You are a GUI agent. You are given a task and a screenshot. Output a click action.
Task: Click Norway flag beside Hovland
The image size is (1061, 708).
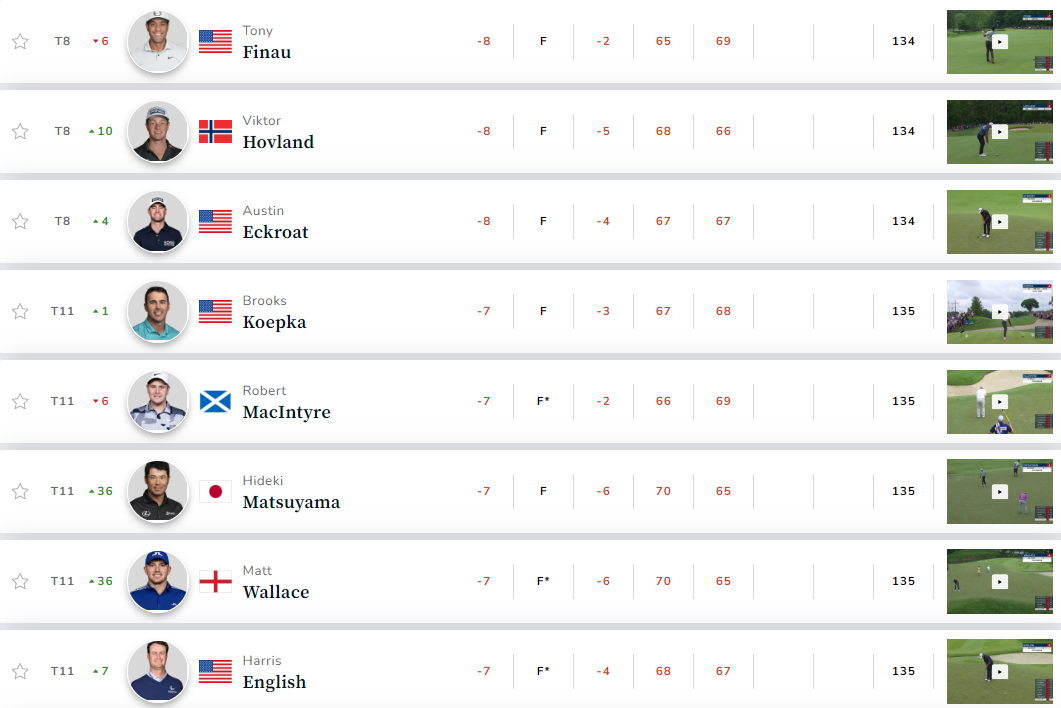[215, 131]
